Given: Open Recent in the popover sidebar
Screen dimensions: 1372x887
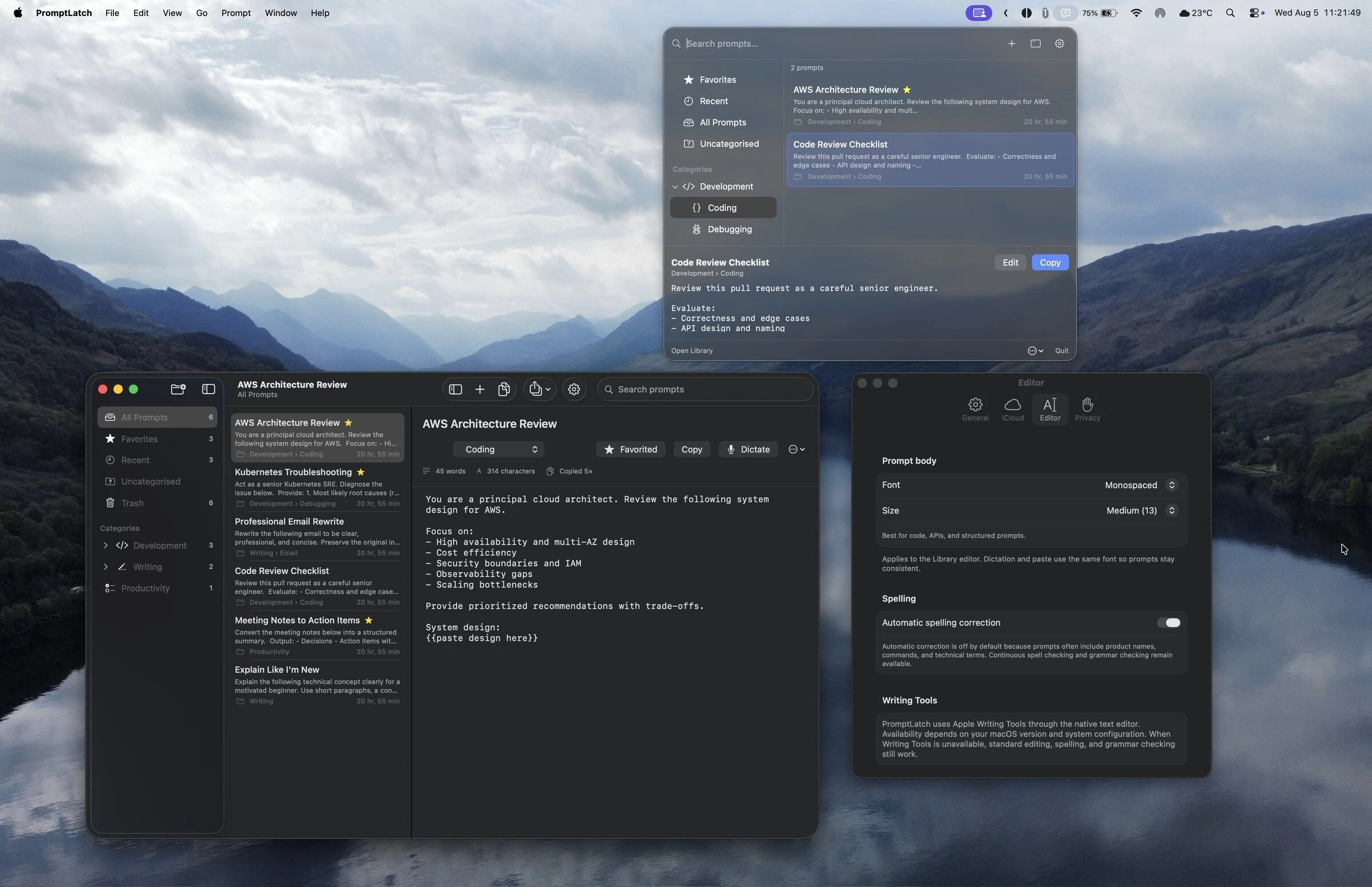Looking at the screenshot, I should click(723, 101).
